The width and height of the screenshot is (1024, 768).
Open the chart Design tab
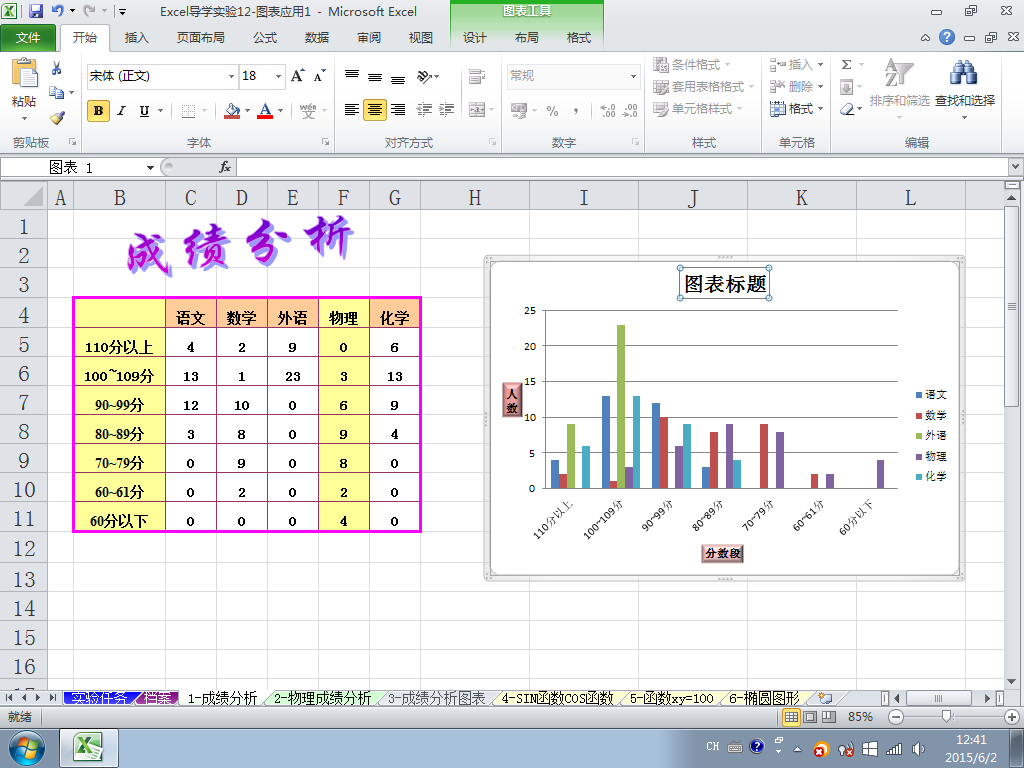(x=475, y=38)
